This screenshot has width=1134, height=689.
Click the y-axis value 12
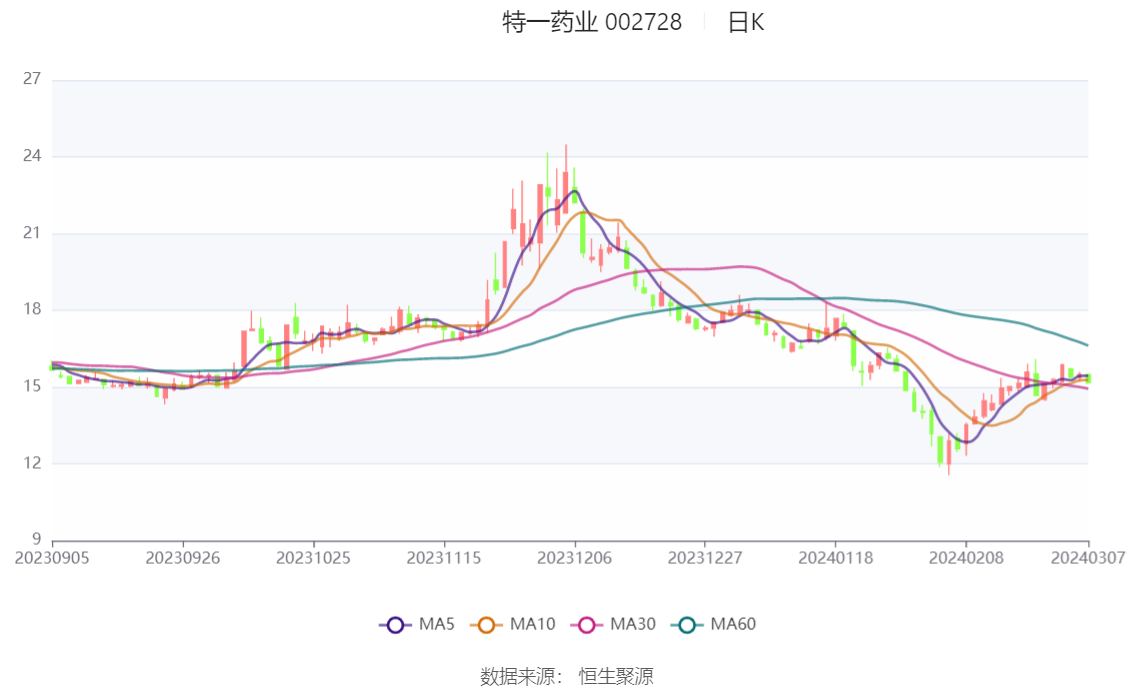(x=32, y=463)
